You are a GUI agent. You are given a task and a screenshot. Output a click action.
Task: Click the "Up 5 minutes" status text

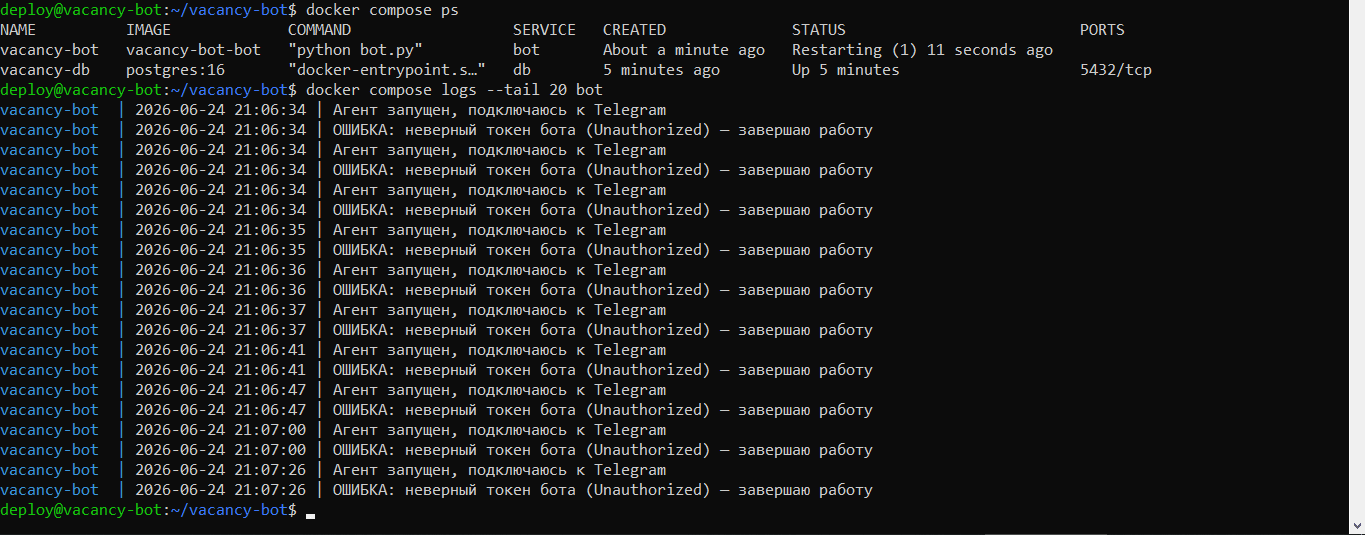845,70
